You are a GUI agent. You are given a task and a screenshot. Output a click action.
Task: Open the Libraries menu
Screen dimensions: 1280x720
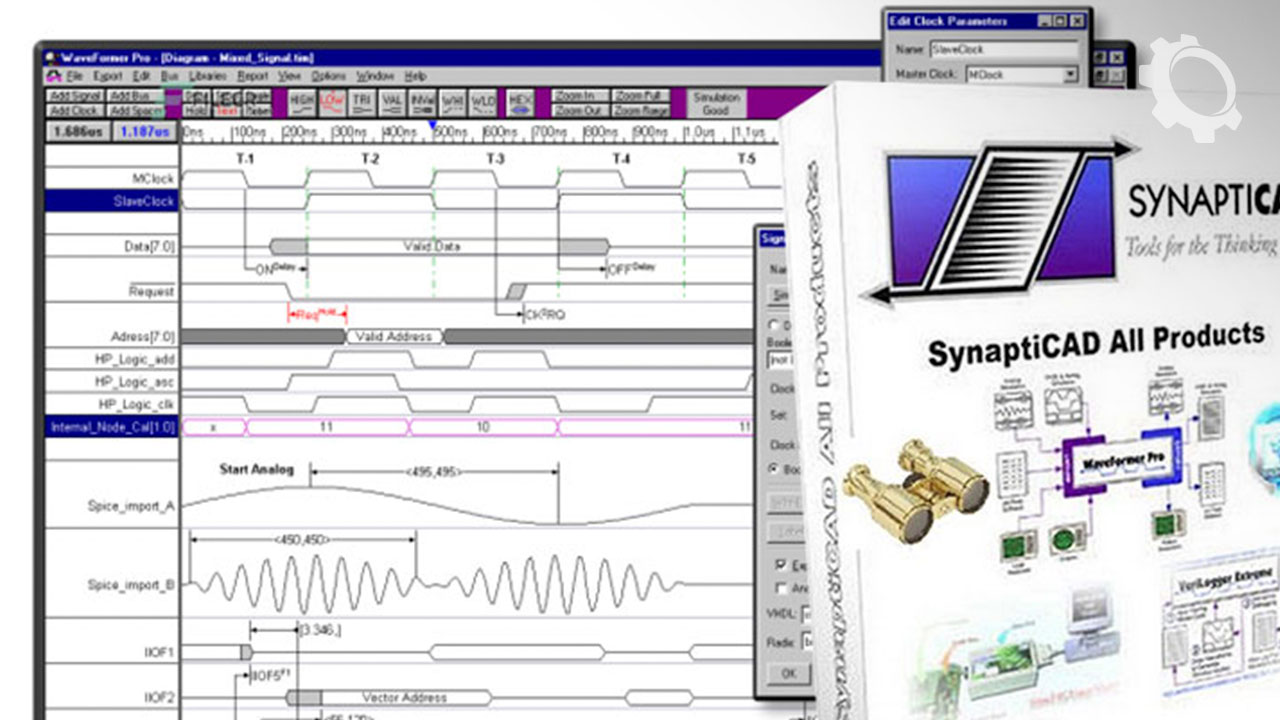pos(207,76)
